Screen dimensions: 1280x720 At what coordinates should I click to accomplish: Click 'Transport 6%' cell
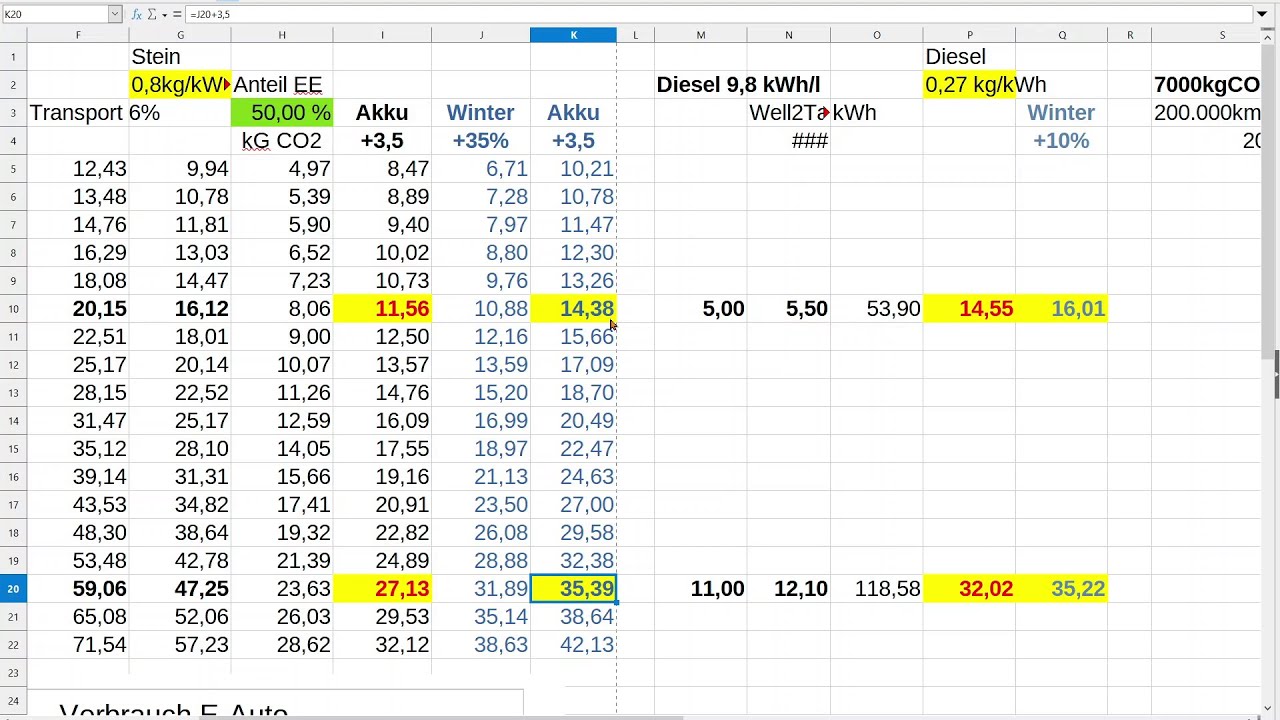pos(95,113)
